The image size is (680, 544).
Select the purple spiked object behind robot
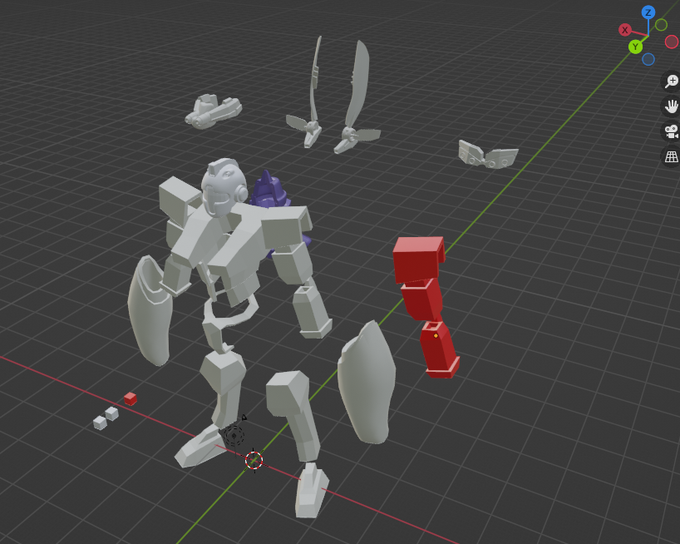click(x=271, y=193)
